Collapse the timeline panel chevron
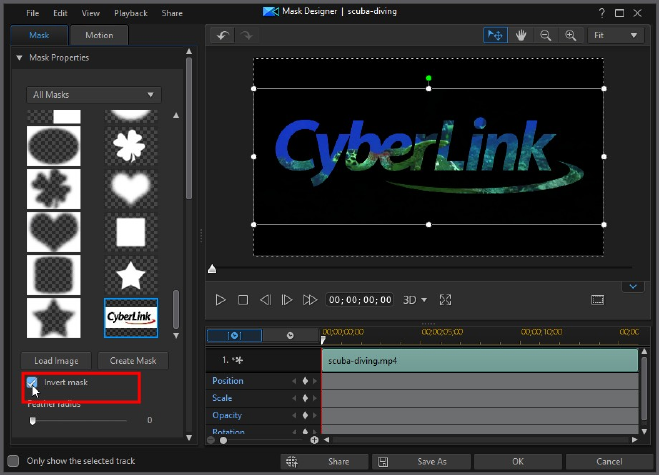Image resolution: width=659 pixels, height=475 pixels. (x=633, y=287)
